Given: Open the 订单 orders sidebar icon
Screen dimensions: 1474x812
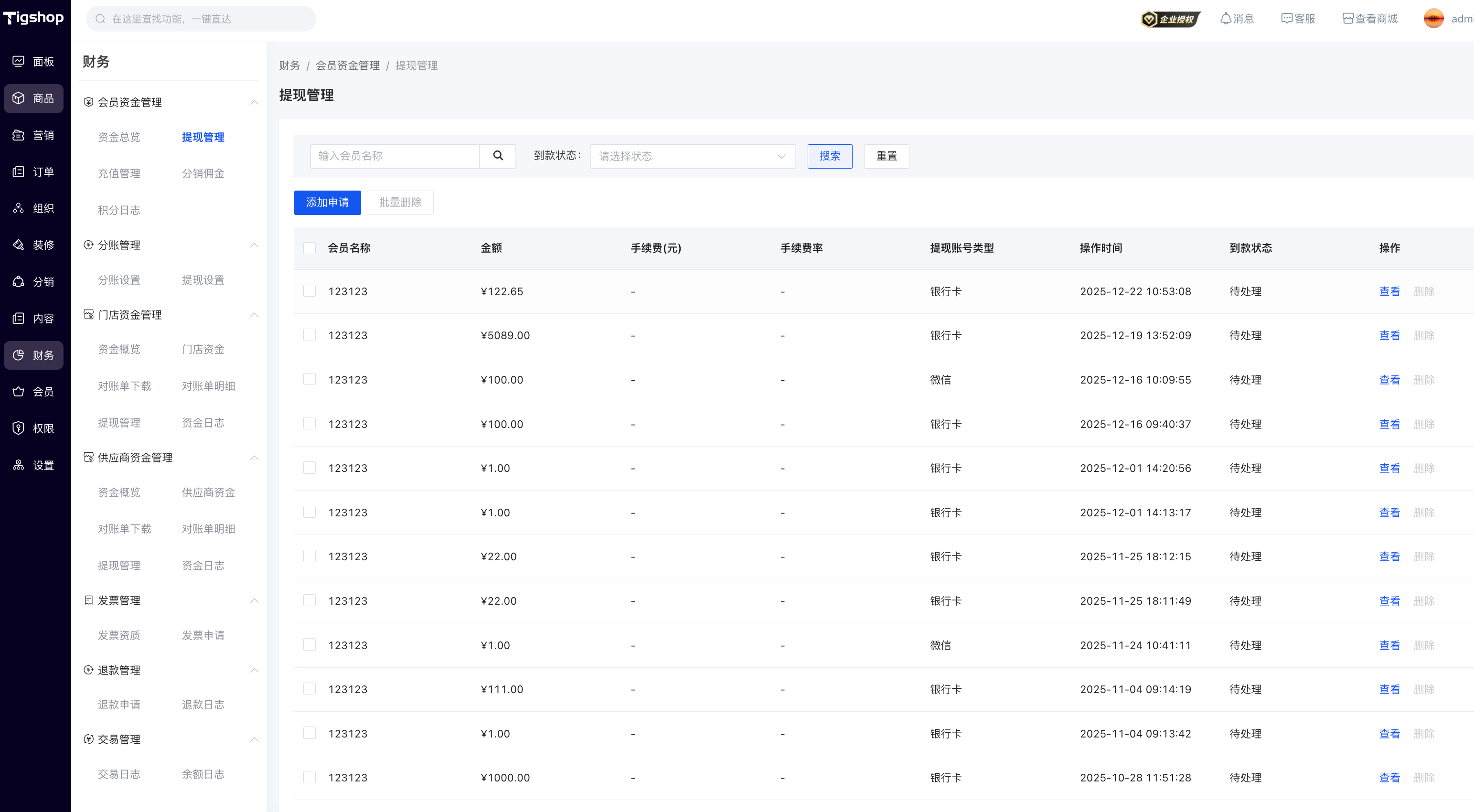Looking at the screenshot, I should [18, 171].
